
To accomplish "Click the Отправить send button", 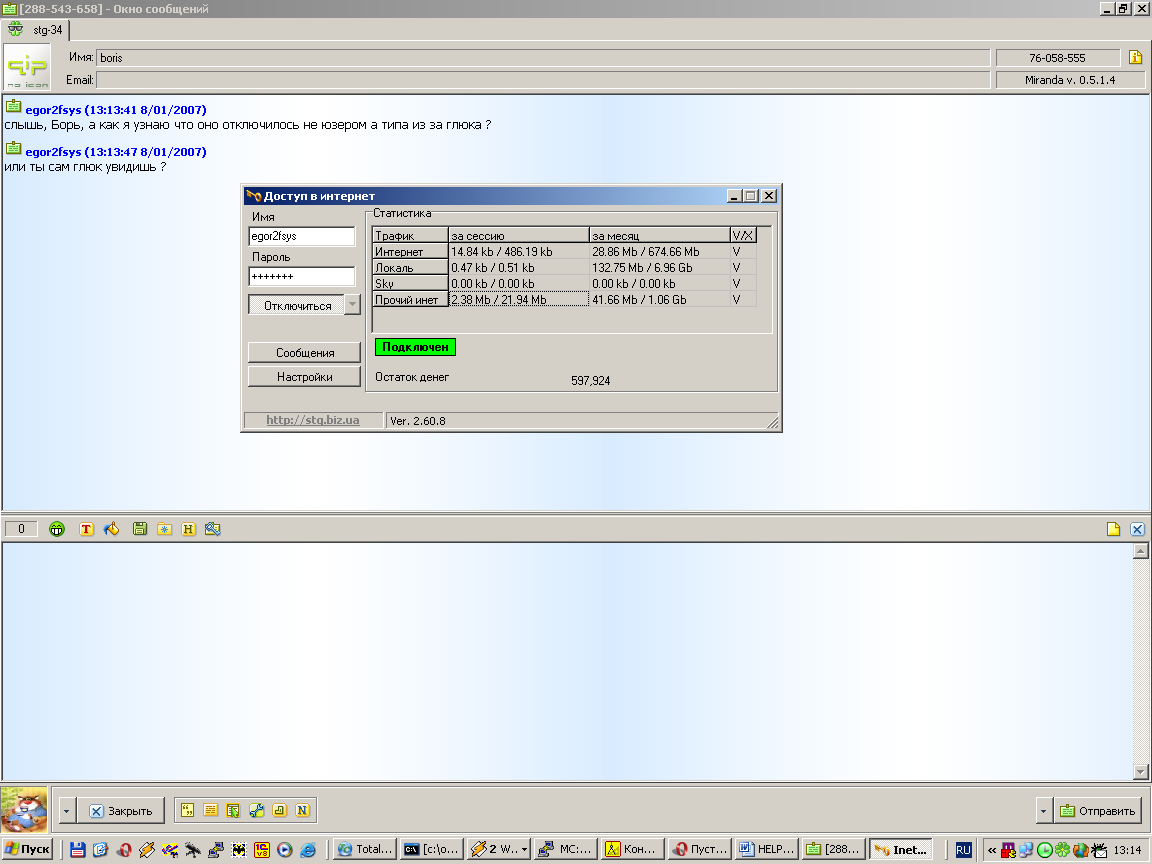I will pos(1098,811).
